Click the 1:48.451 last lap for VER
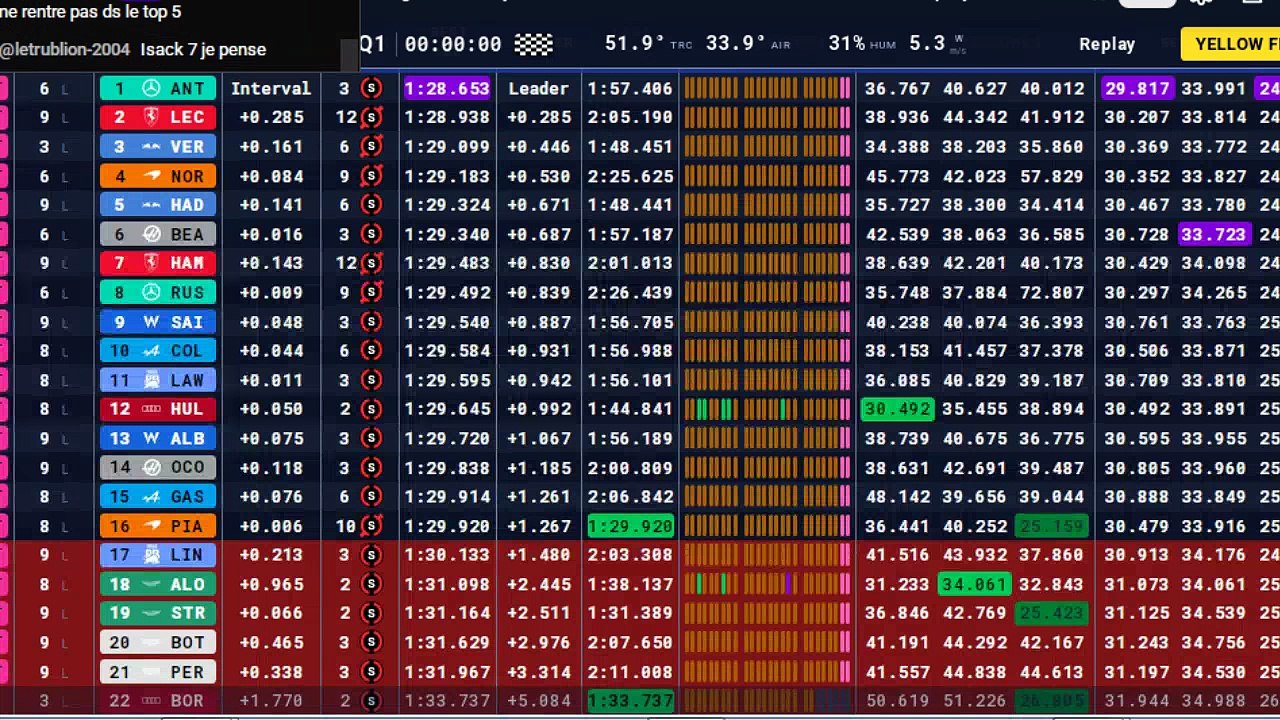The height and width of the screenshot is (720, 1280). coord(630,147)
